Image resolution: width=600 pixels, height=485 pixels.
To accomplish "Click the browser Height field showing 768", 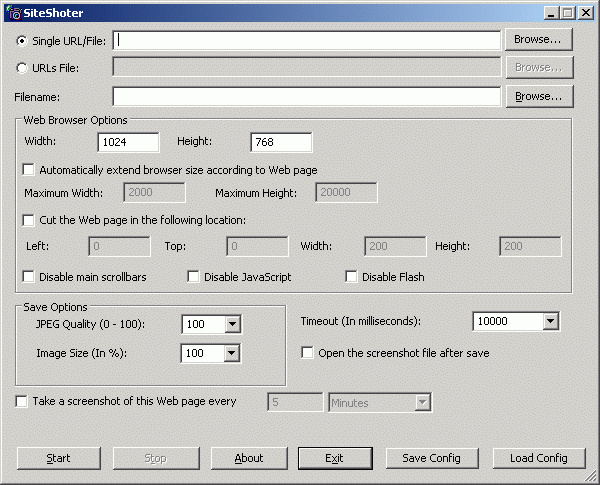I will point(281,142).
